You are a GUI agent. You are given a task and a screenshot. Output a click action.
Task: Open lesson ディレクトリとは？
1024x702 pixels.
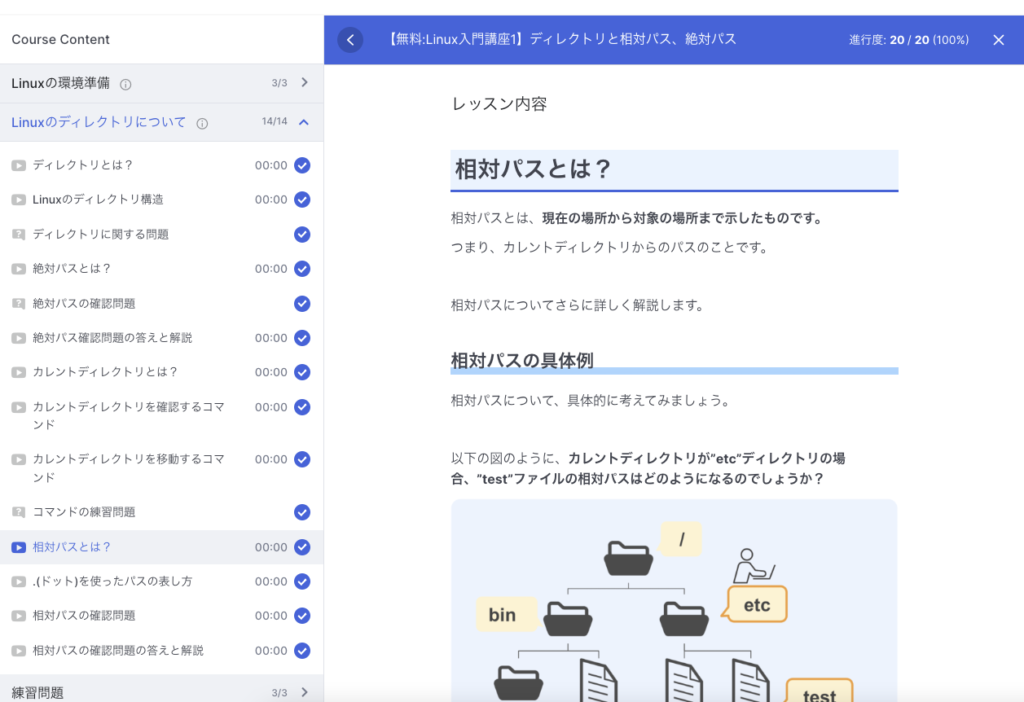[x=83, y=165]
